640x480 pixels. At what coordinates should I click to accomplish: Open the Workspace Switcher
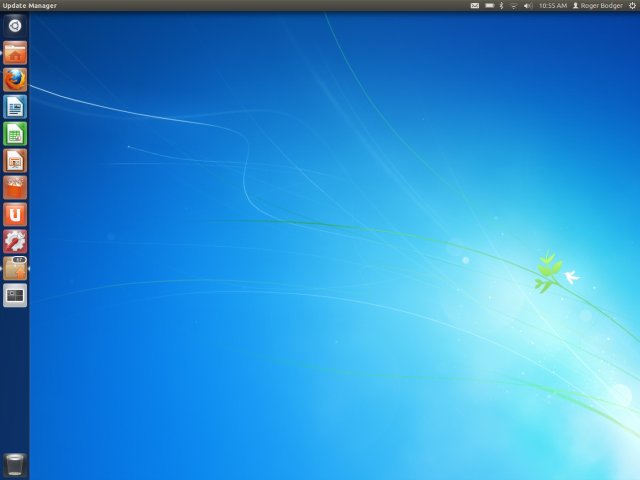tap(15, 295)
